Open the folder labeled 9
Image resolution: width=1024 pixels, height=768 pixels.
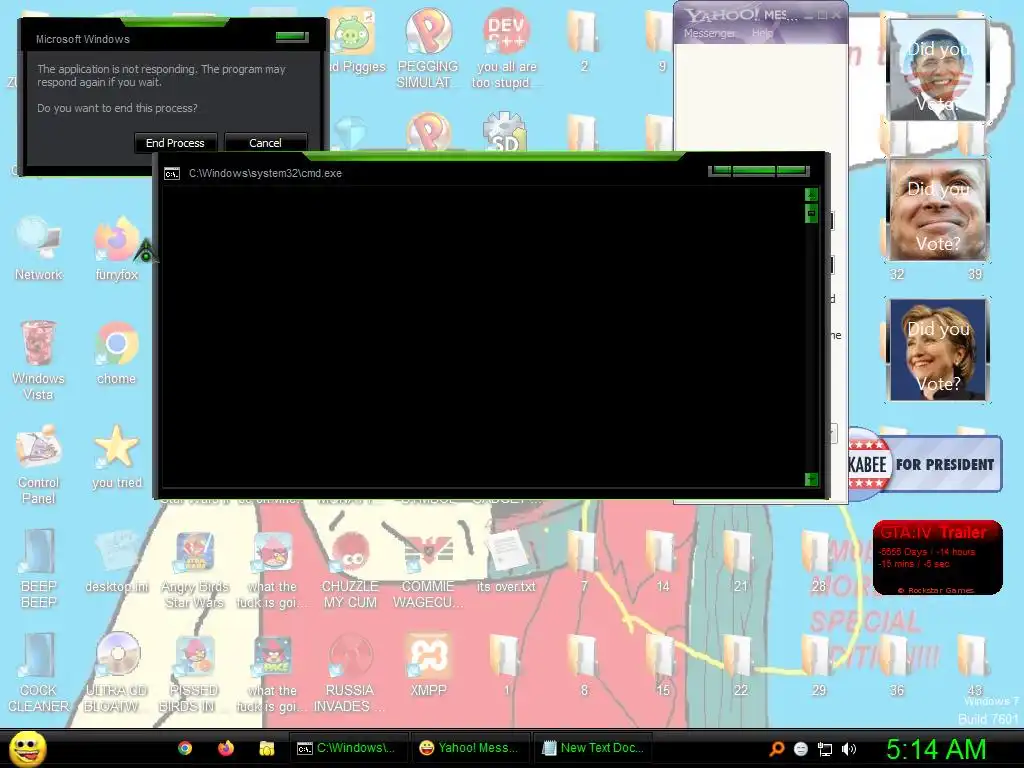tap(660, 40)
